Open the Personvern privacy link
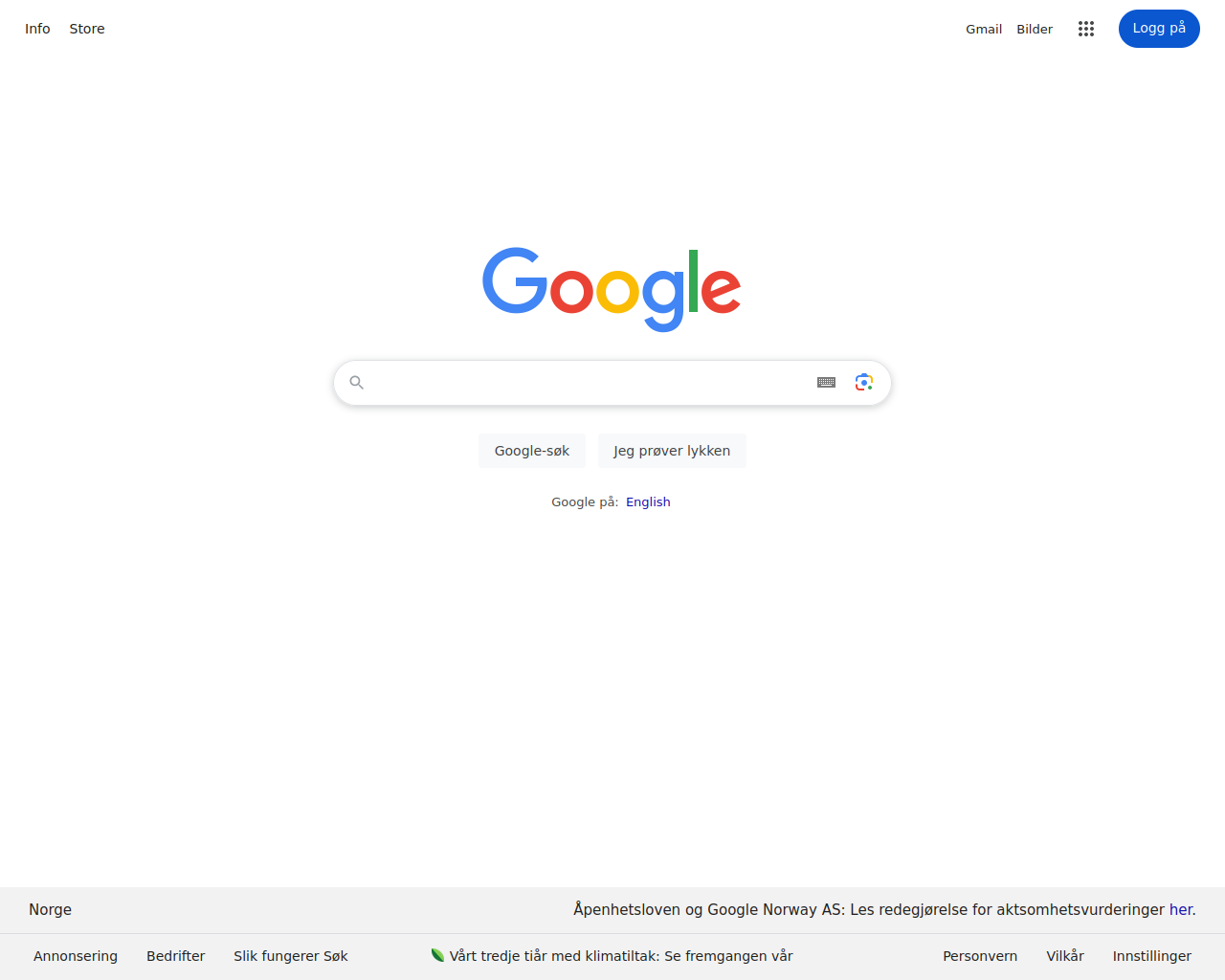Image resolution: width=1225 pixels, height=980 pixels. pyautogui.click(x=980, y=956)
